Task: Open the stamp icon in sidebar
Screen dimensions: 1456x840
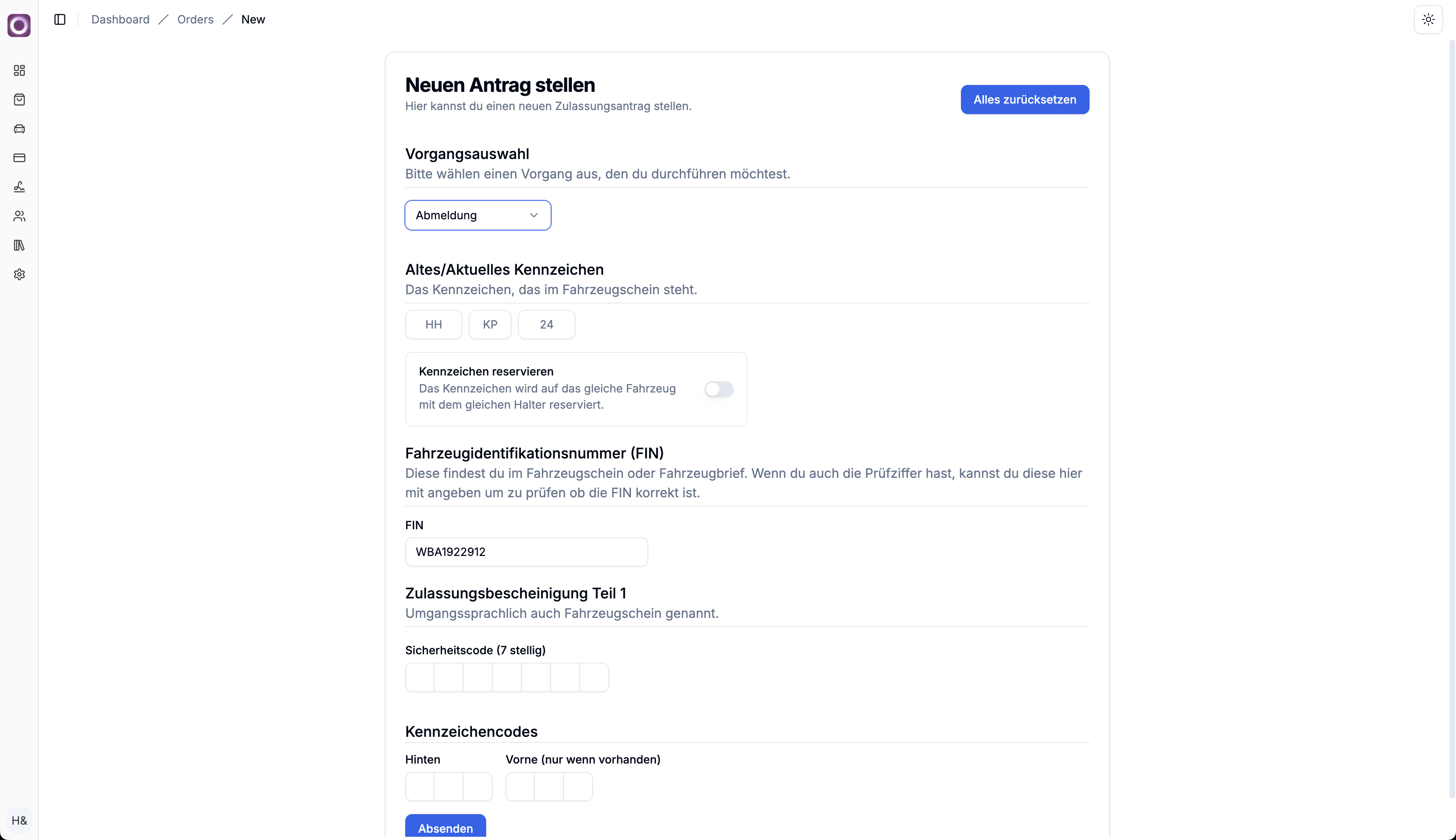Action: coord(19,187)
